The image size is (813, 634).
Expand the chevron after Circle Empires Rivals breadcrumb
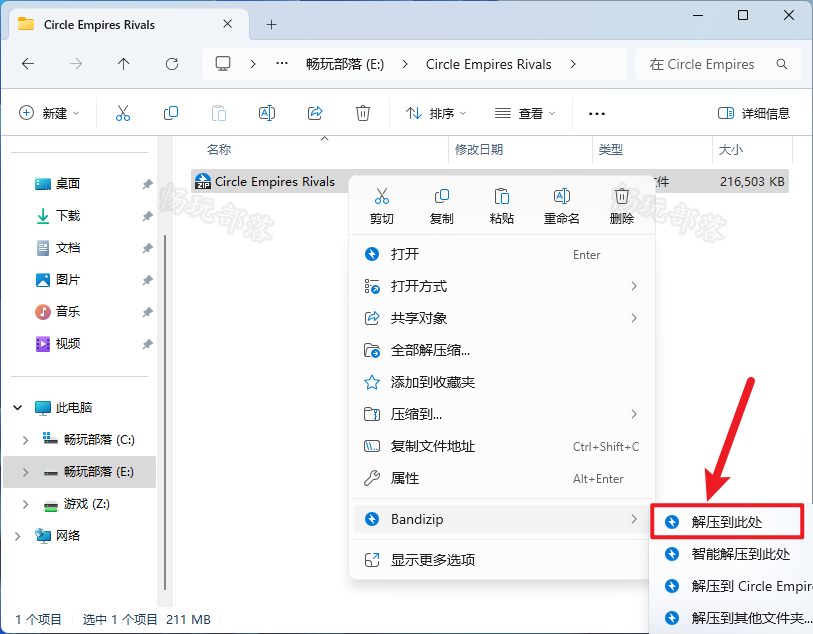[573, 64]
